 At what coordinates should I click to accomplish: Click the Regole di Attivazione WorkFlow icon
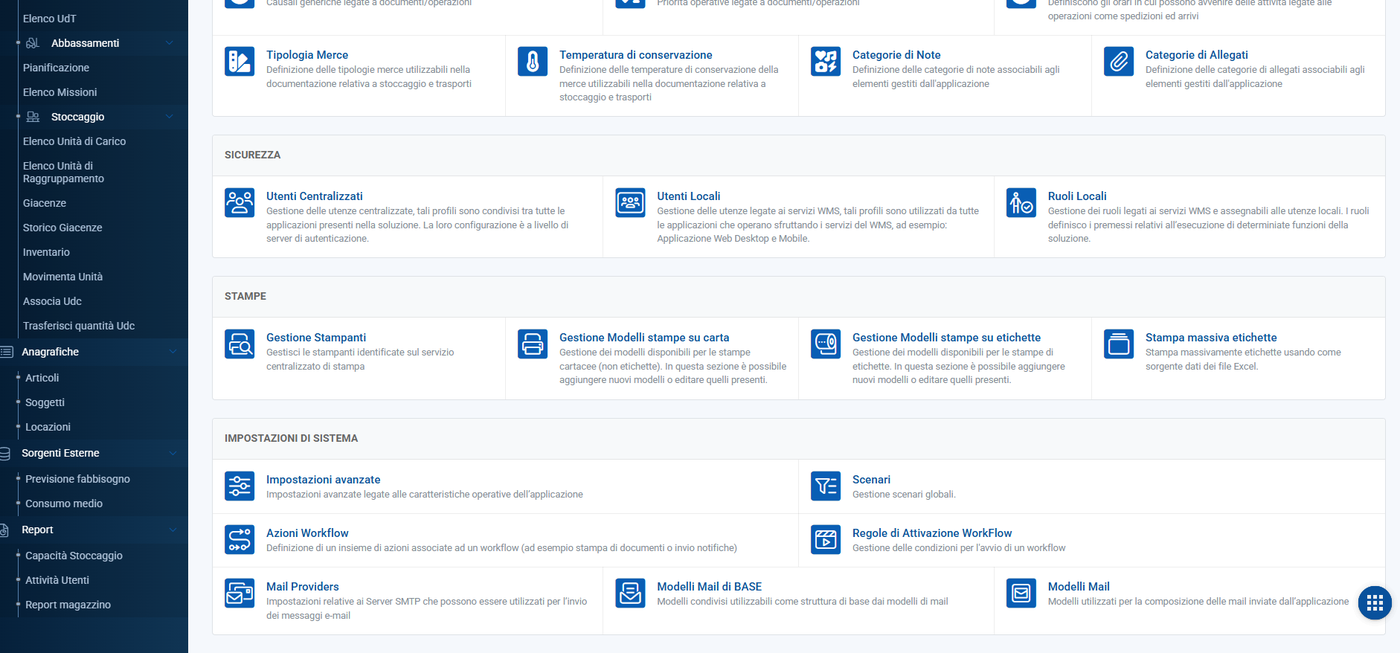coord(825,539)
